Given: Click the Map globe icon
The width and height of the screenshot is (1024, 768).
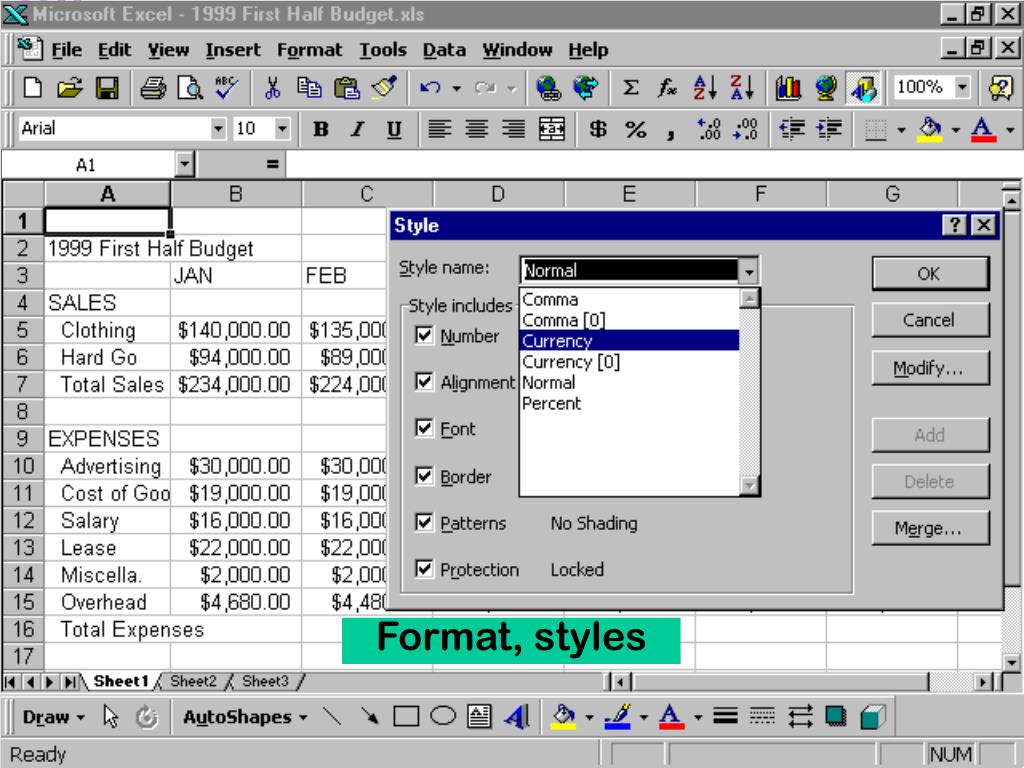Looking at the screenshot, I should click(x=825, y=88).
